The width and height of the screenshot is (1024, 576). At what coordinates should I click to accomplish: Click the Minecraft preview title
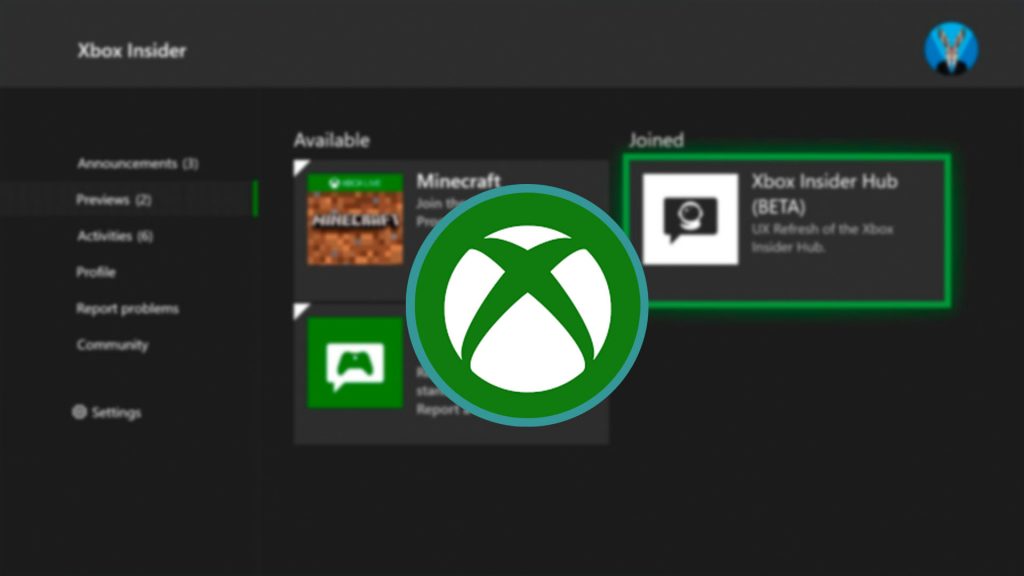(x=457, y=181)
